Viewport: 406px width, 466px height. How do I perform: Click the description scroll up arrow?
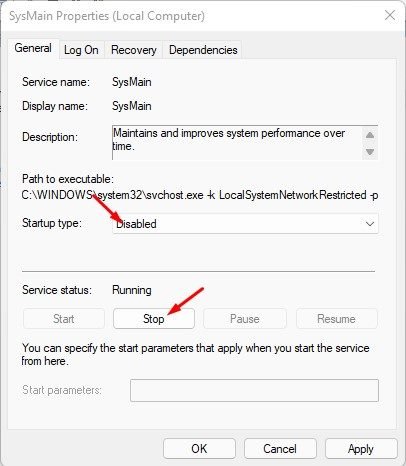(x=370, y=135)
